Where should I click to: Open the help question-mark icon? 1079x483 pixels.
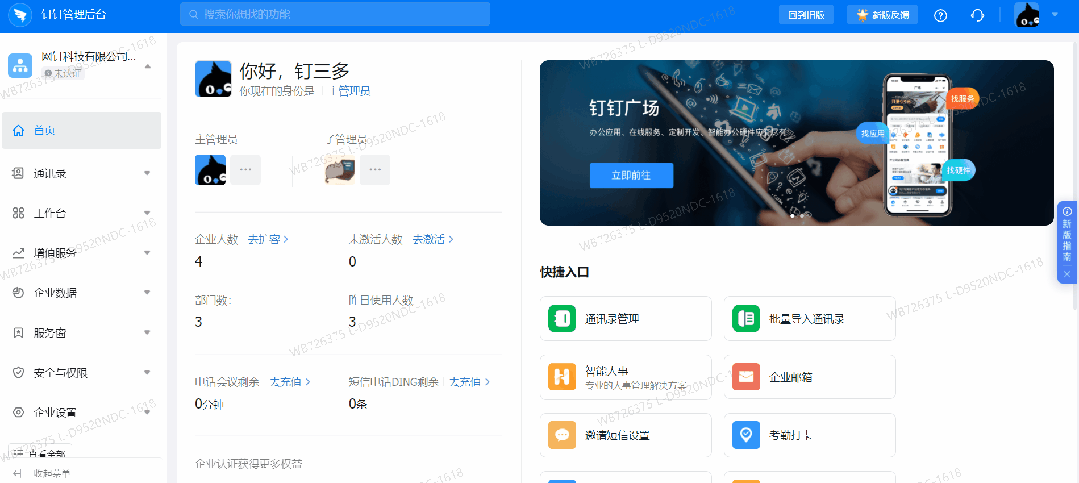941,15
